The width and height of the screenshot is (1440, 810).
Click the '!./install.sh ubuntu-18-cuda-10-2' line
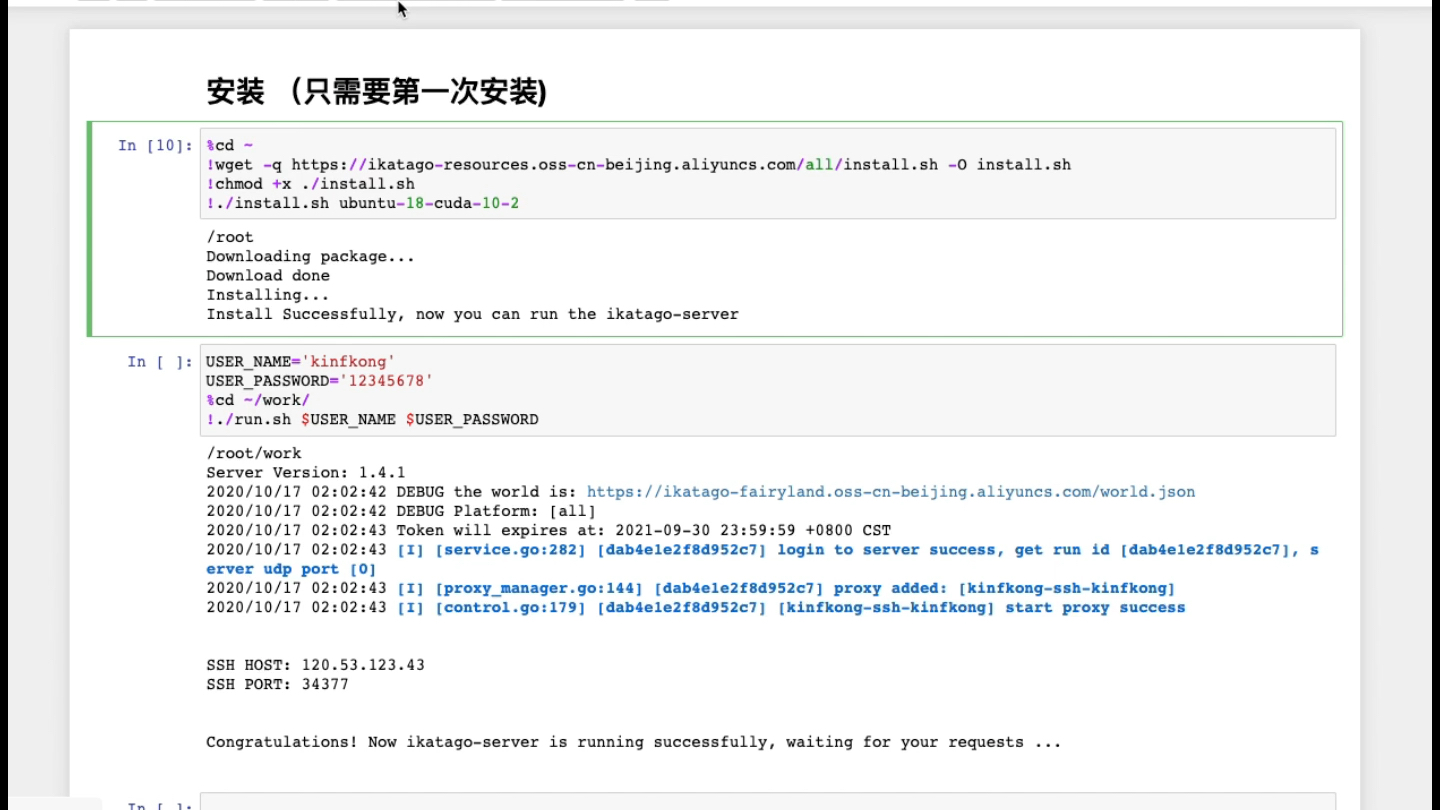[363, 203]
